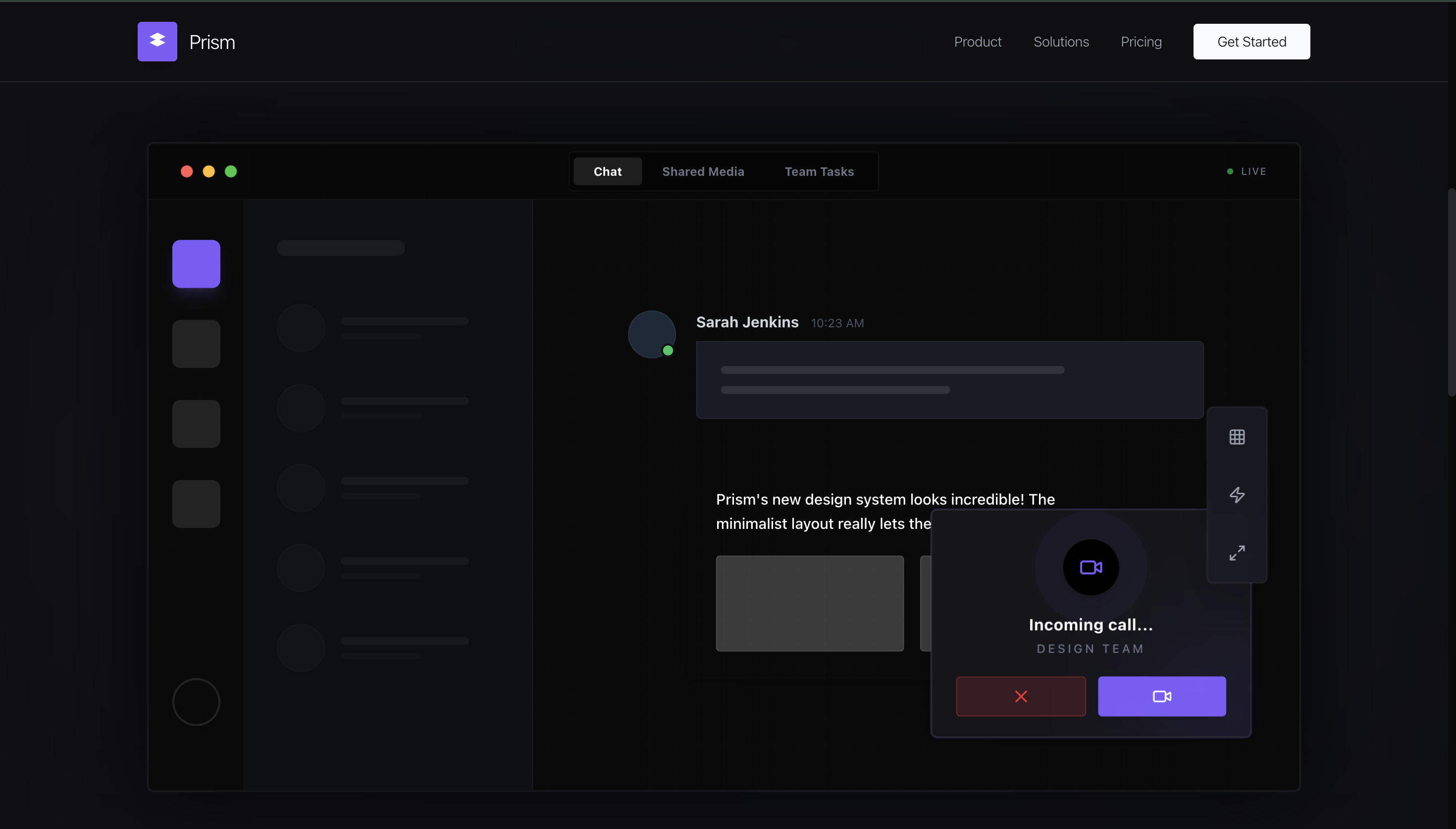The image size is (1456, 829).
Task: Open the Team Tasks tab
Action: tap(819, 171)
